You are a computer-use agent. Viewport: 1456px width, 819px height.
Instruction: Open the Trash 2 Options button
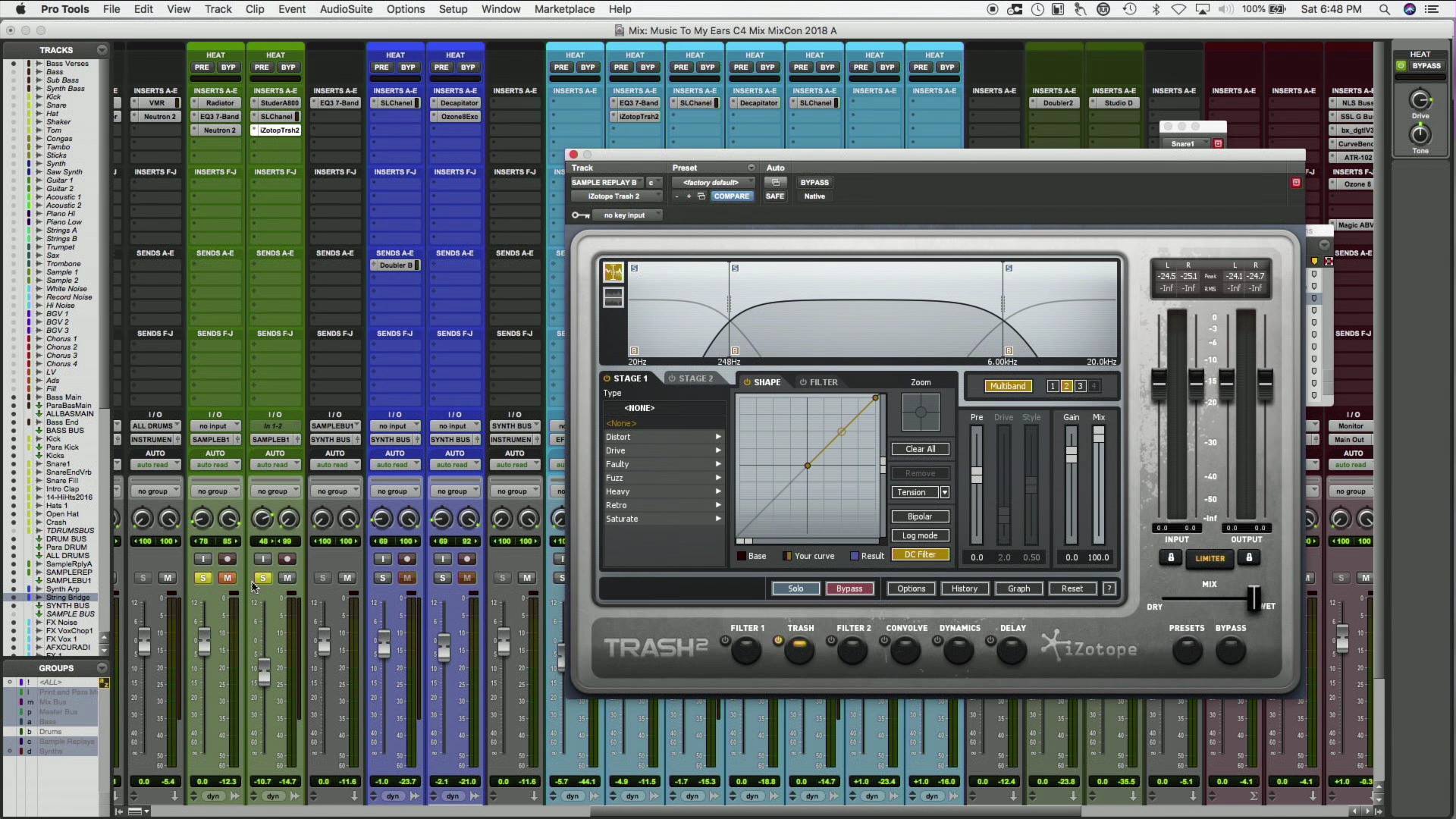[911, 588]
